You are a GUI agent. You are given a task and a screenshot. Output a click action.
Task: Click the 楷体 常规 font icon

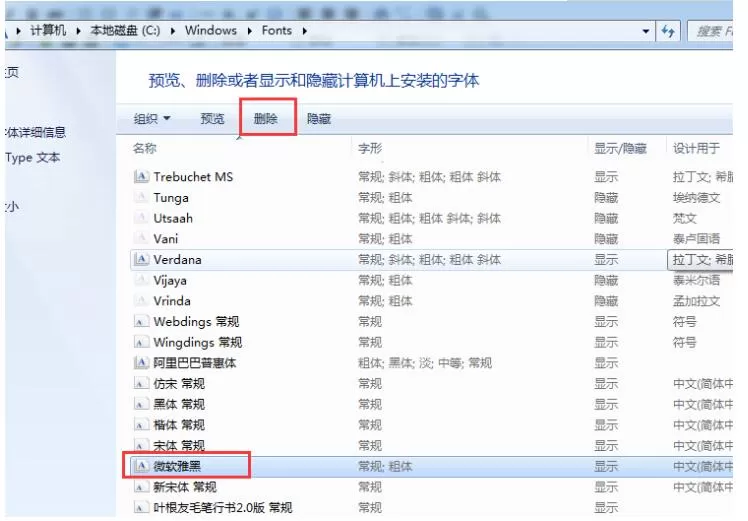tap(141, 425)
